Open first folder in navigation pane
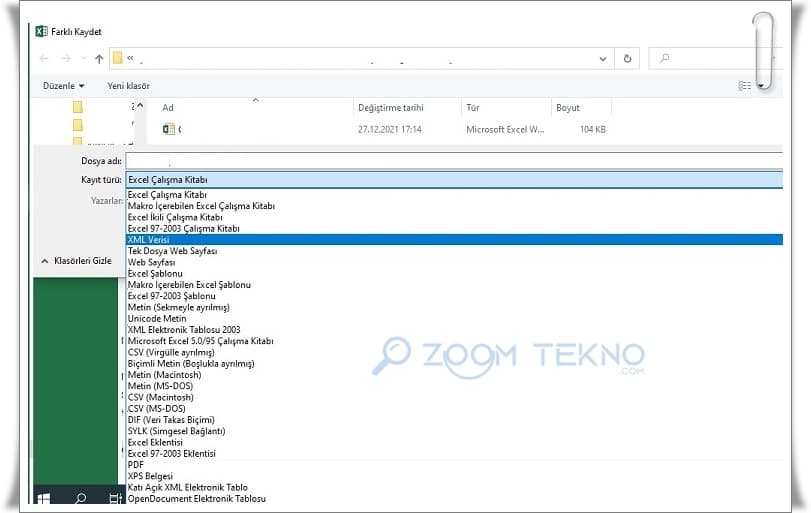The image size is (811, 513). (x=78, y=107)
